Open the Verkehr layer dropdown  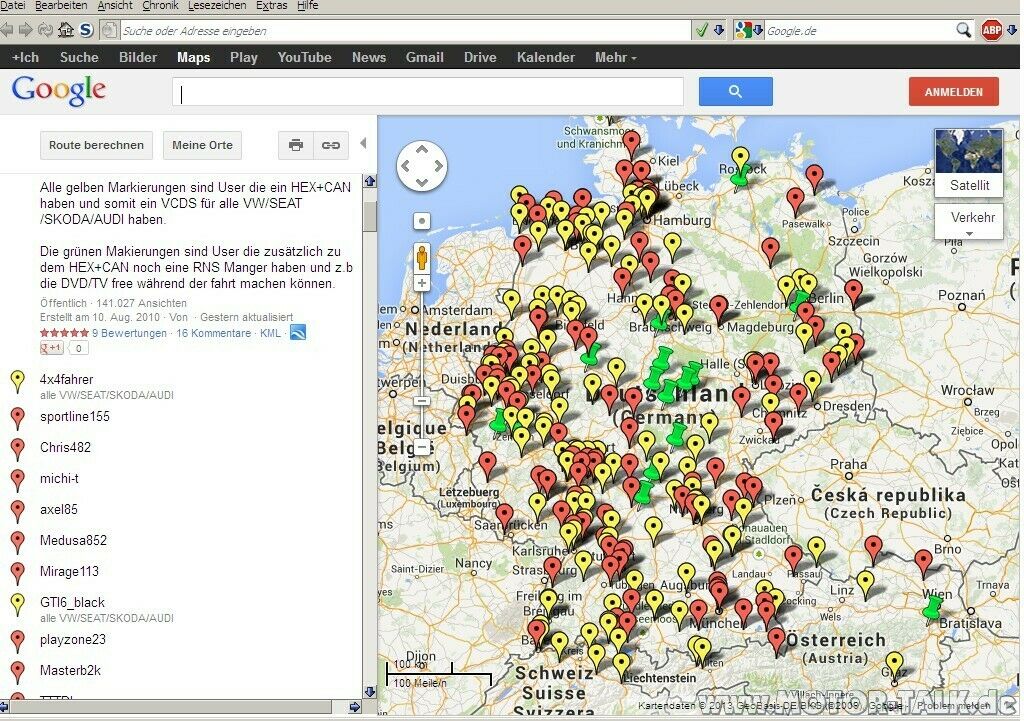tap(969, 222)
